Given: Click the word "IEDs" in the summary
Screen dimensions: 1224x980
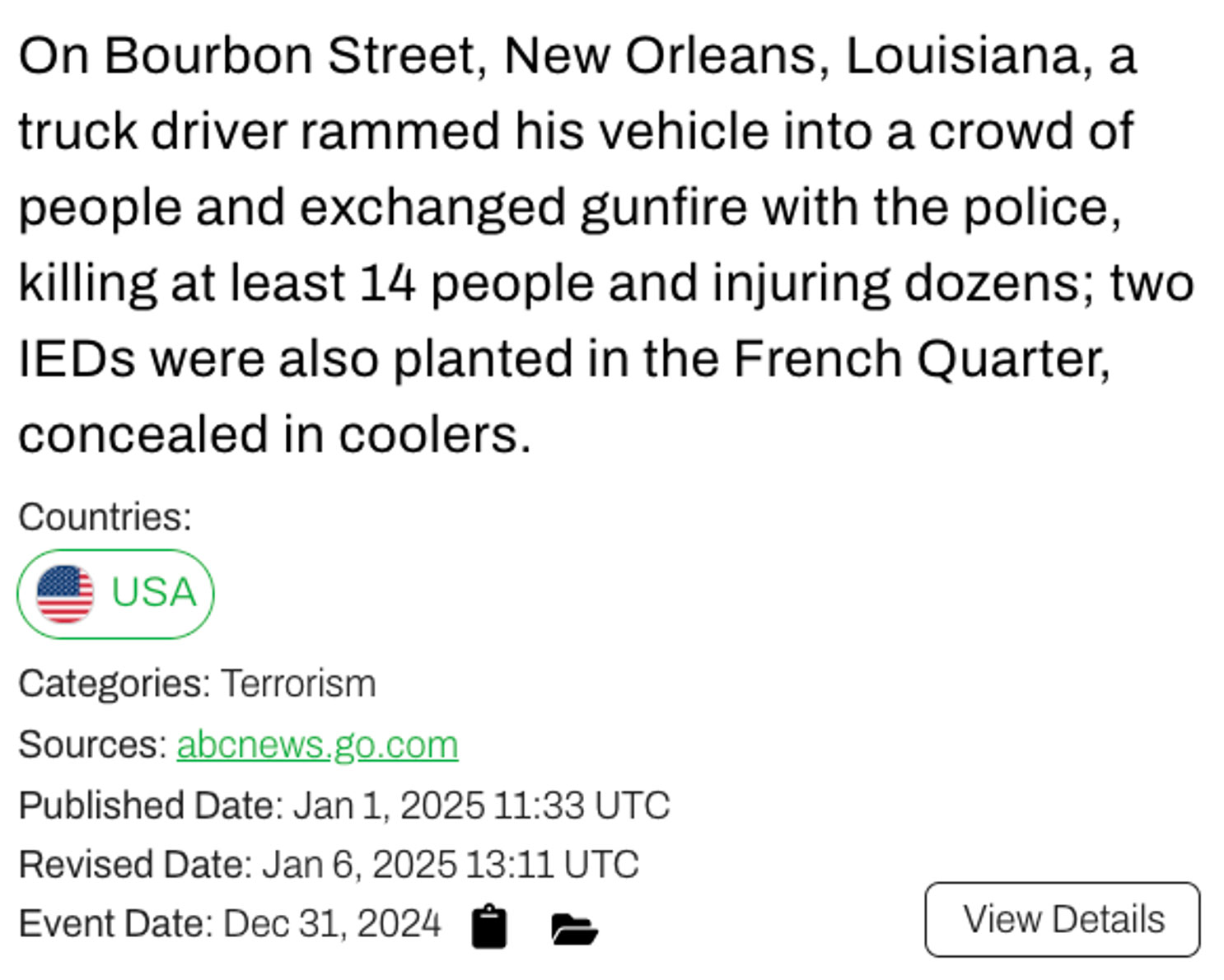Looking at the screenshot, I should [x=77, y=359].
